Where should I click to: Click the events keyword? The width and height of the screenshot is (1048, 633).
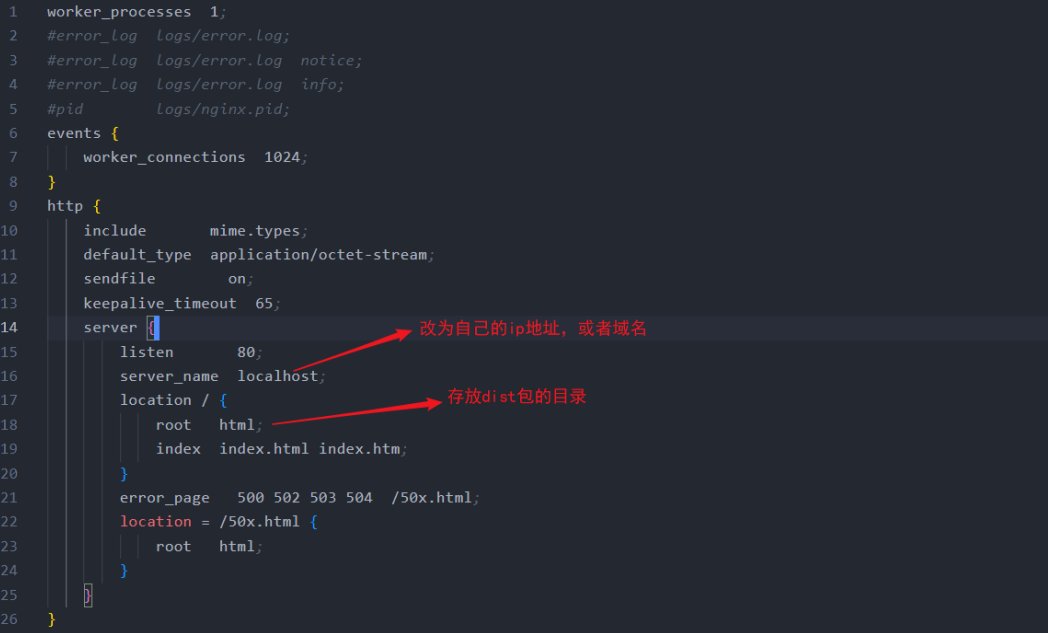(x=74, y=133)
